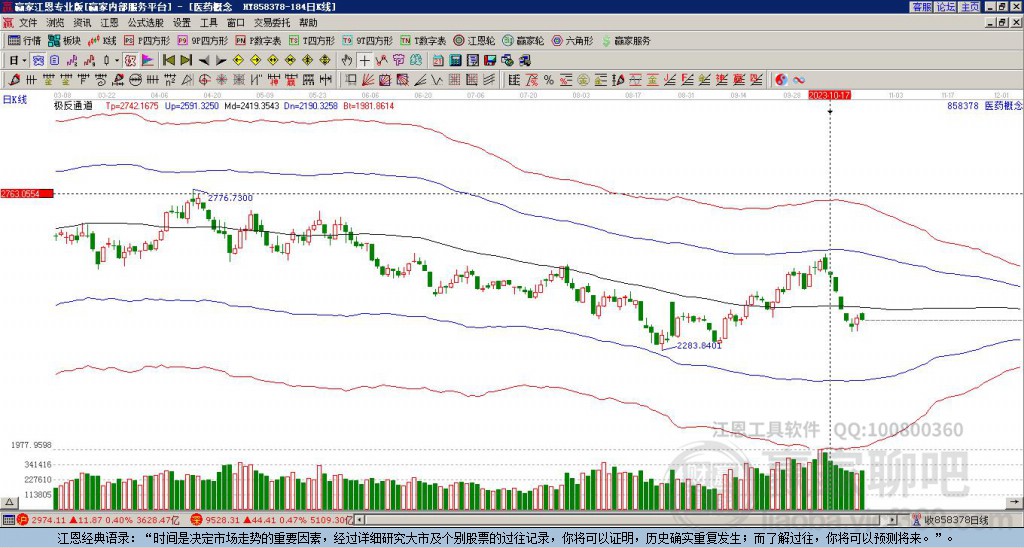Select the red Gann fan lines tool

tap(368, 80)
